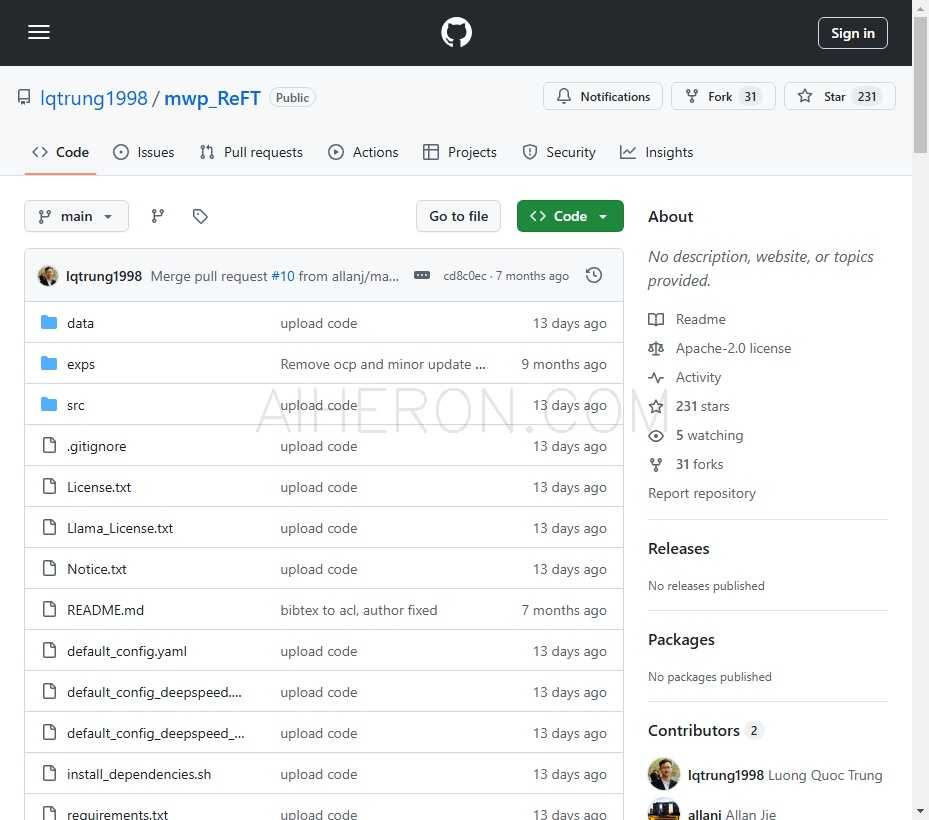Open commit cd8c0ec
Image resolution: width=929 pixels, height=820 pixels.
tap(464, 276)
